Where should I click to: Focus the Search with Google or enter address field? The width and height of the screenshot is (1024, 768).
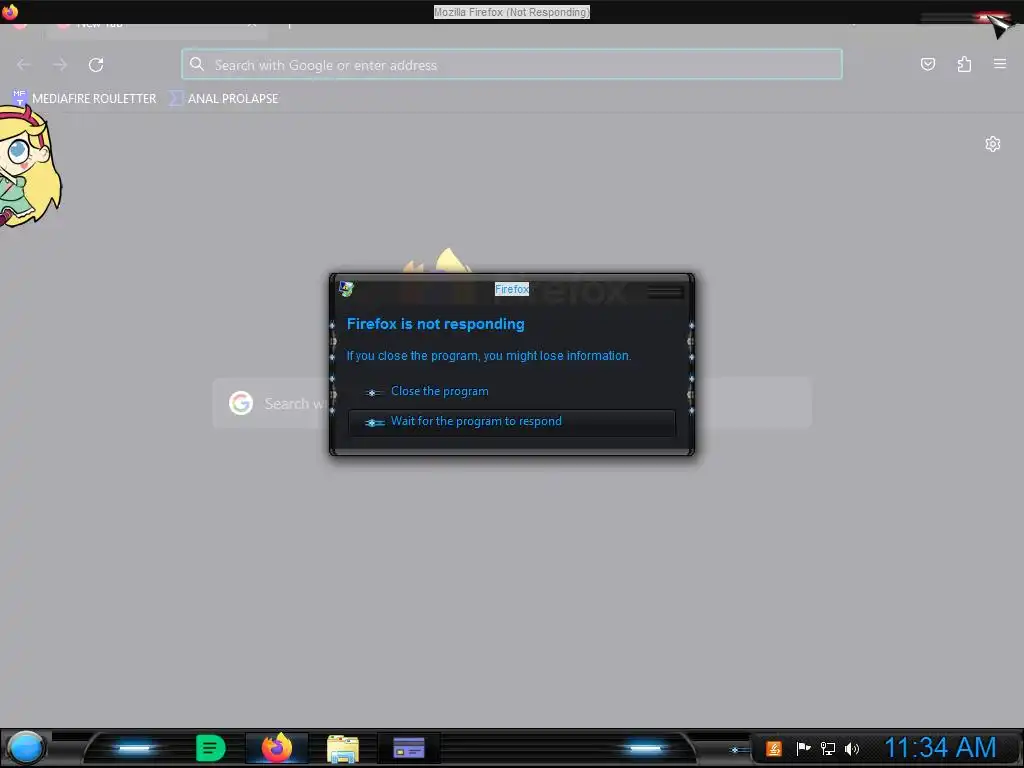[x=512, y=65]
